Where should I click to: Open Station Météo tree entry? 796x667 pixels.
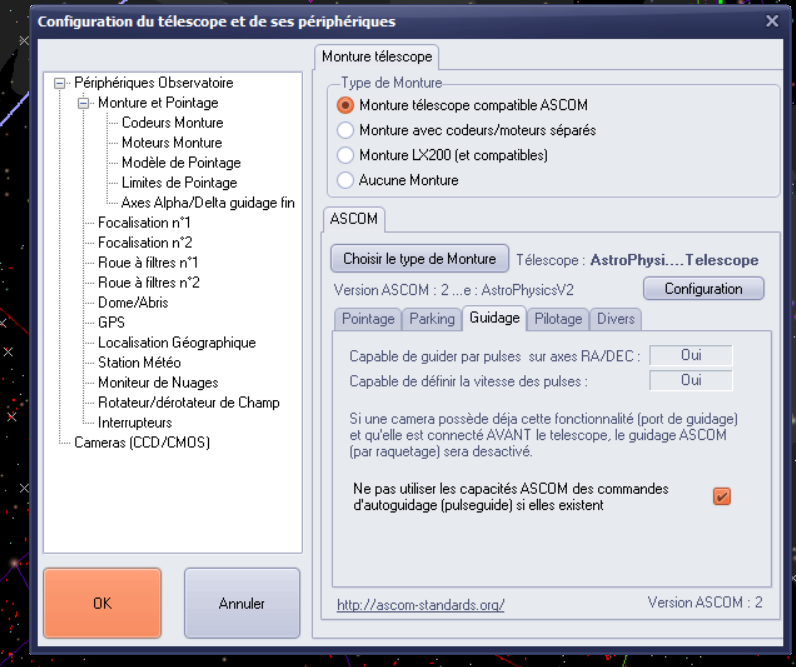click(139, 362)
